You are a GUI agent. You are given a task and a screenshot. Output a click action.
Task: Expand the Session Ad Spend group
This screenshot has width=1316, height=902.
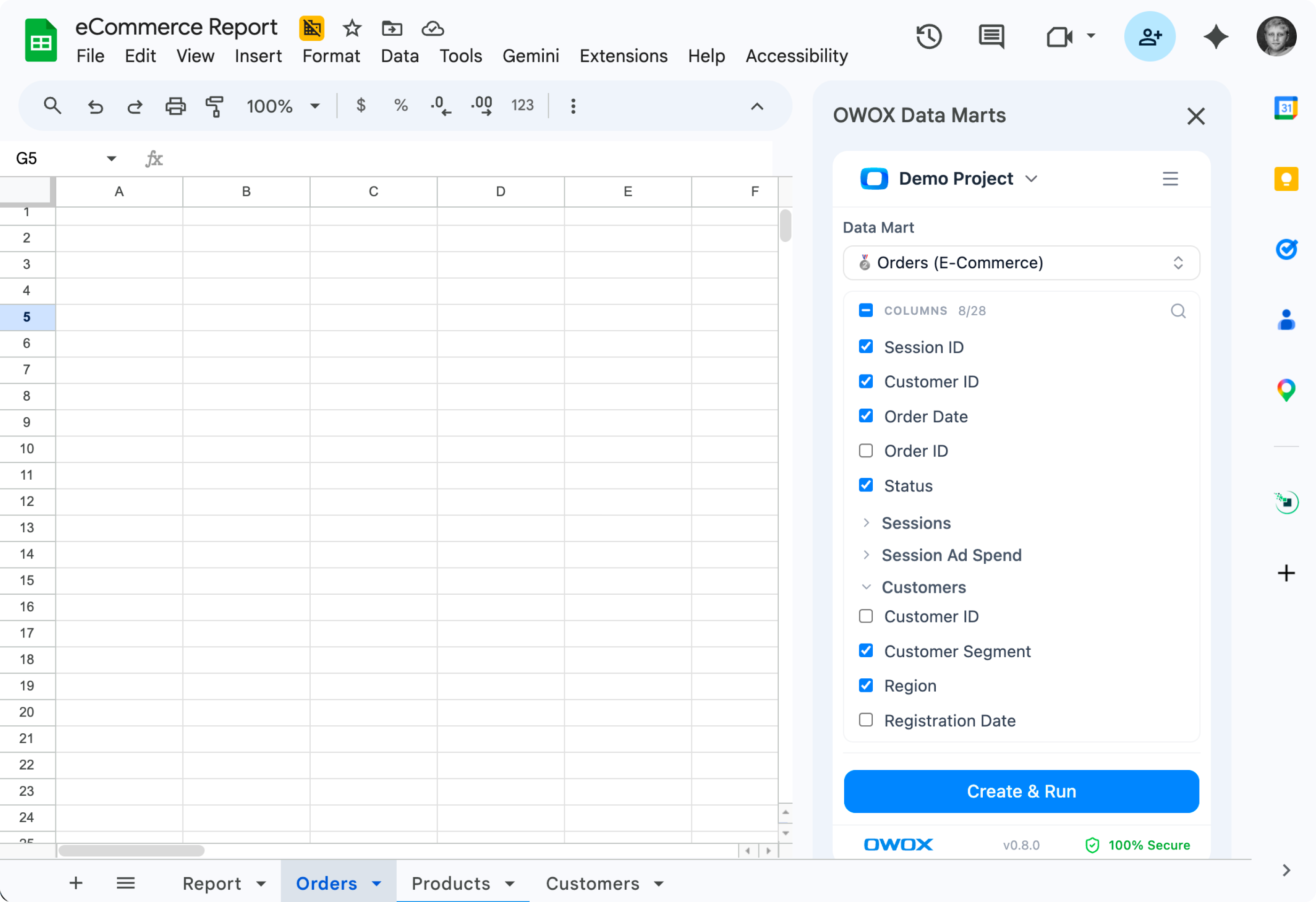click(x=866, y=555)
